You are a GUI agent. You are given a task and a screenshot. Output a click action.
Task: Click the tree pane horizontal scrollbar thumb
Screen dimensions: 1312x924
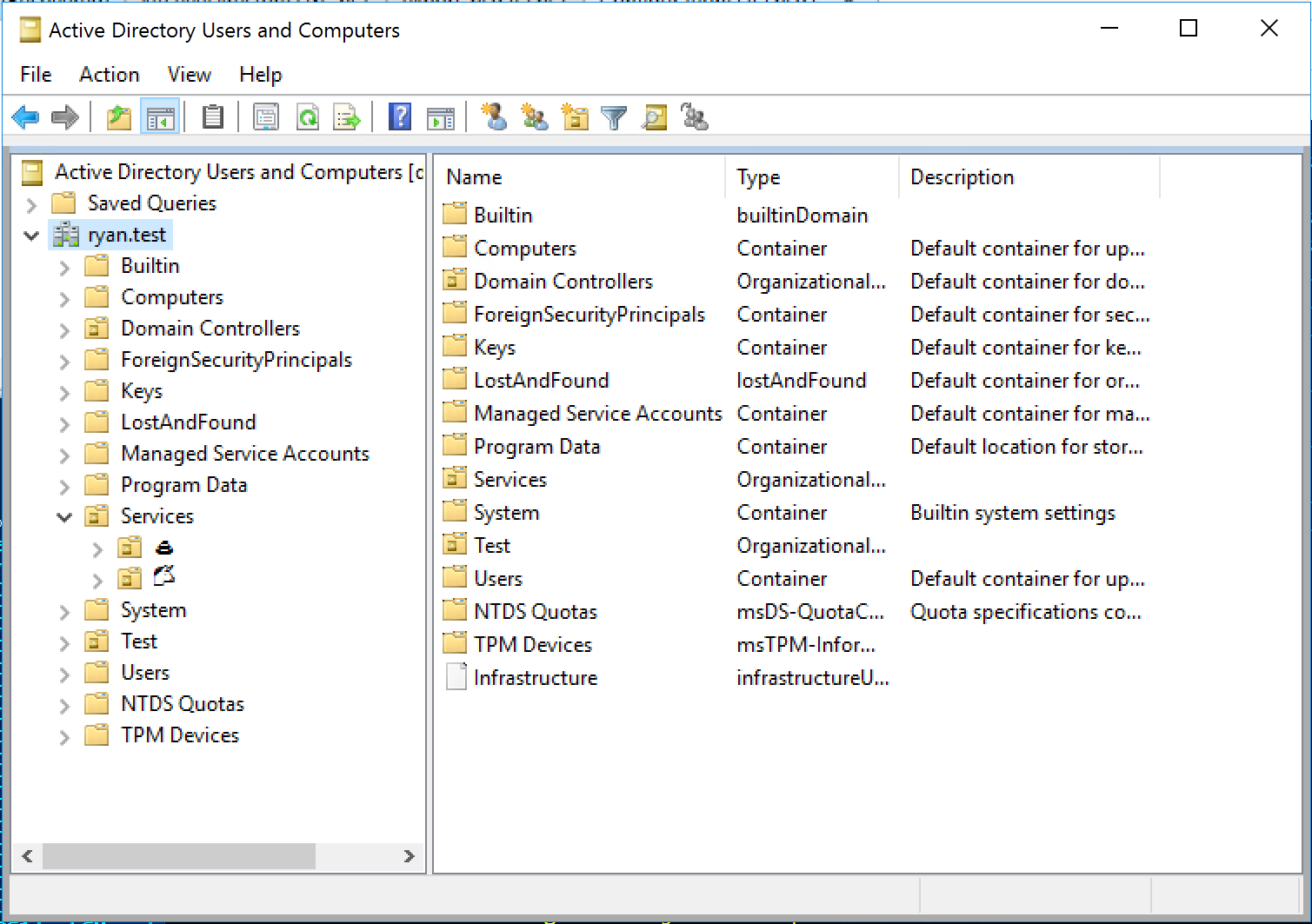click(x=179, y=856)
